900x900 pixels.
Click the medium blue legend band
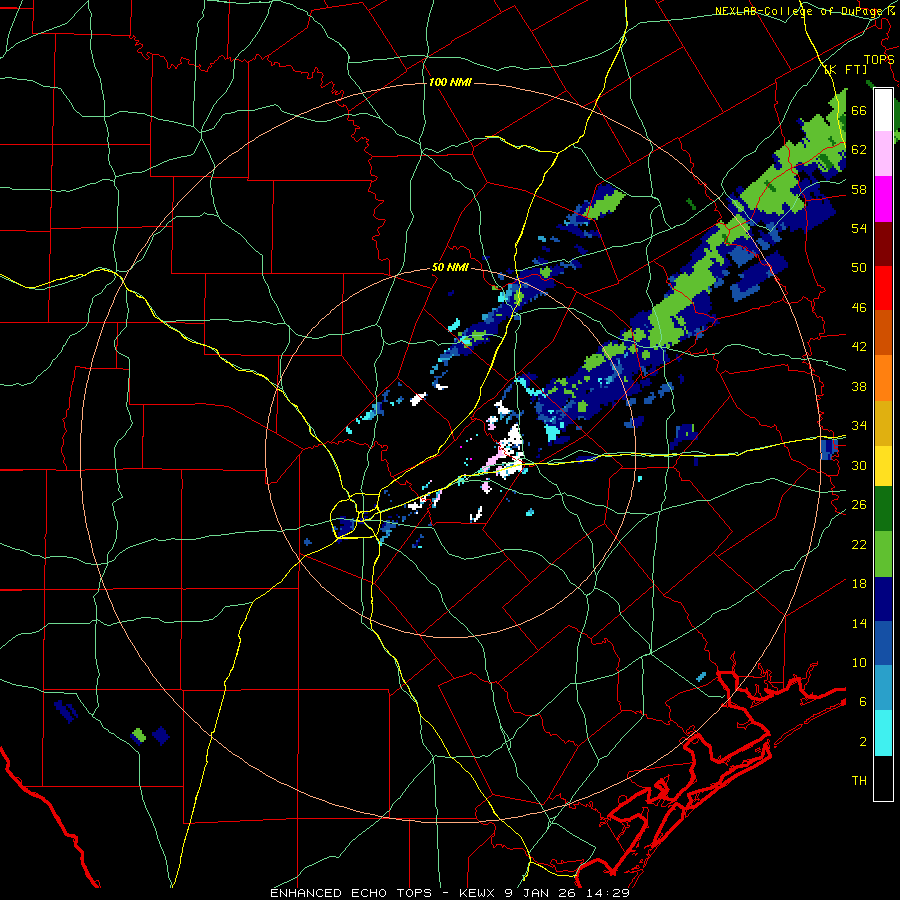(883, 643)
